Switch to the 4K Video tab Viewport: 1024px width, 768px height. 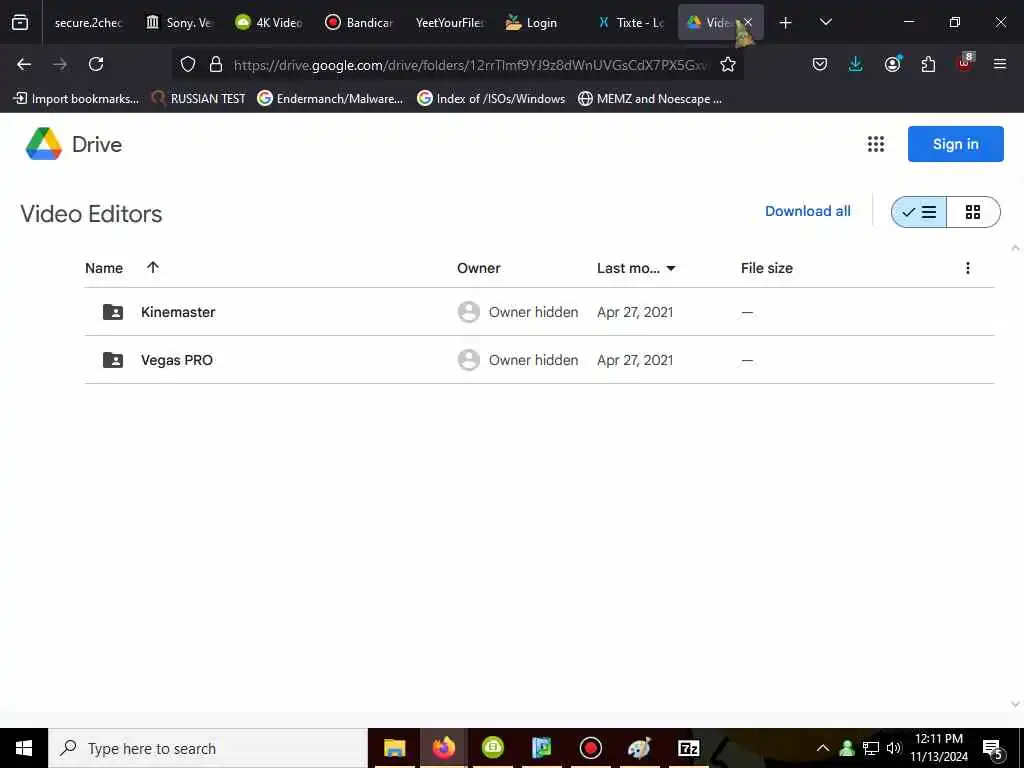tap(269, 22)
